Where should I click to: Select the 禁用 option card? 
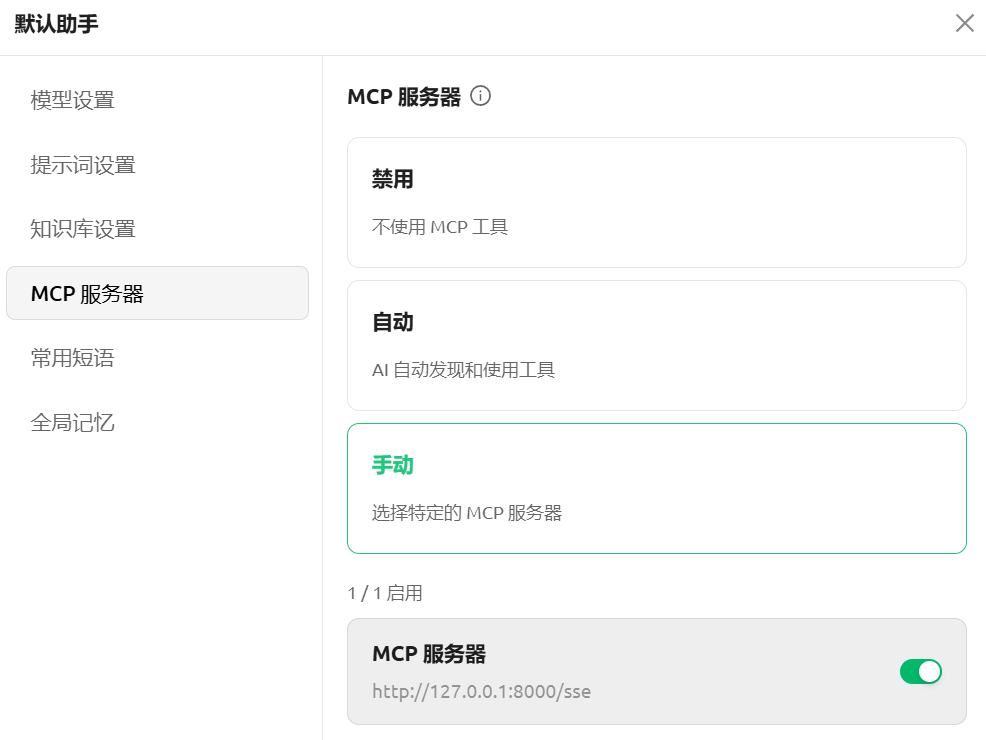[656, 202]
